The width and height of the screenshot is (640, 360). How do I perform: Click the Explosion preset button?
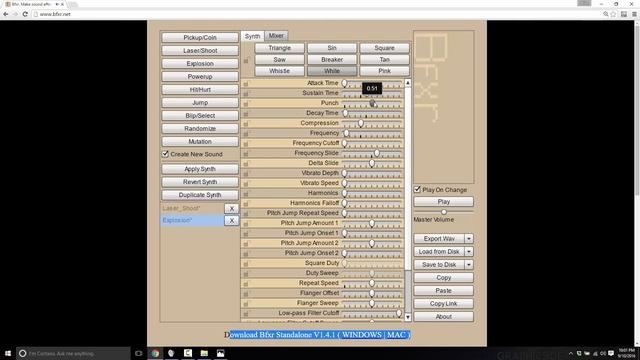click(200, 64)
